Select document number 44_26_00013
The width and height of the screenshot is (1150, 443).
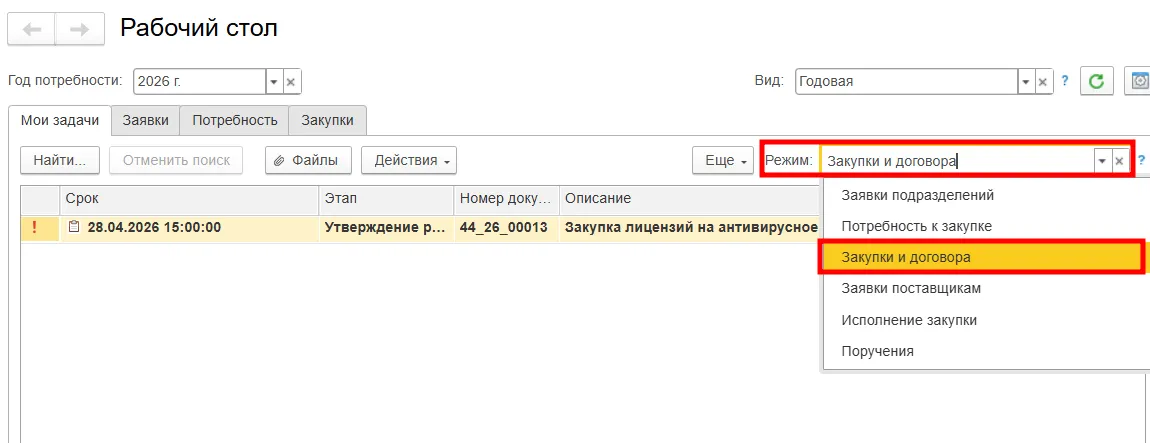pyautogui.click(x=507, y=227)
